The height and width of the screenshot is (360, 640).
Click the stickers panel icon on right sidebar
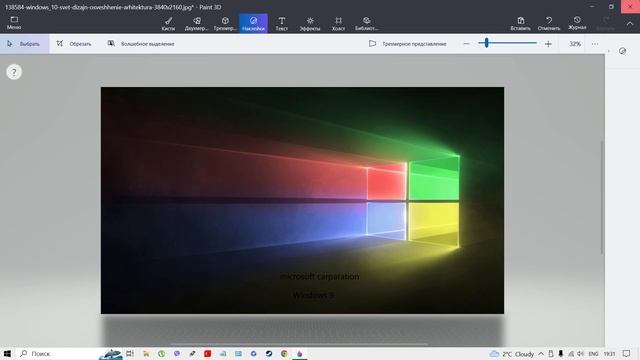click(622, 51)
